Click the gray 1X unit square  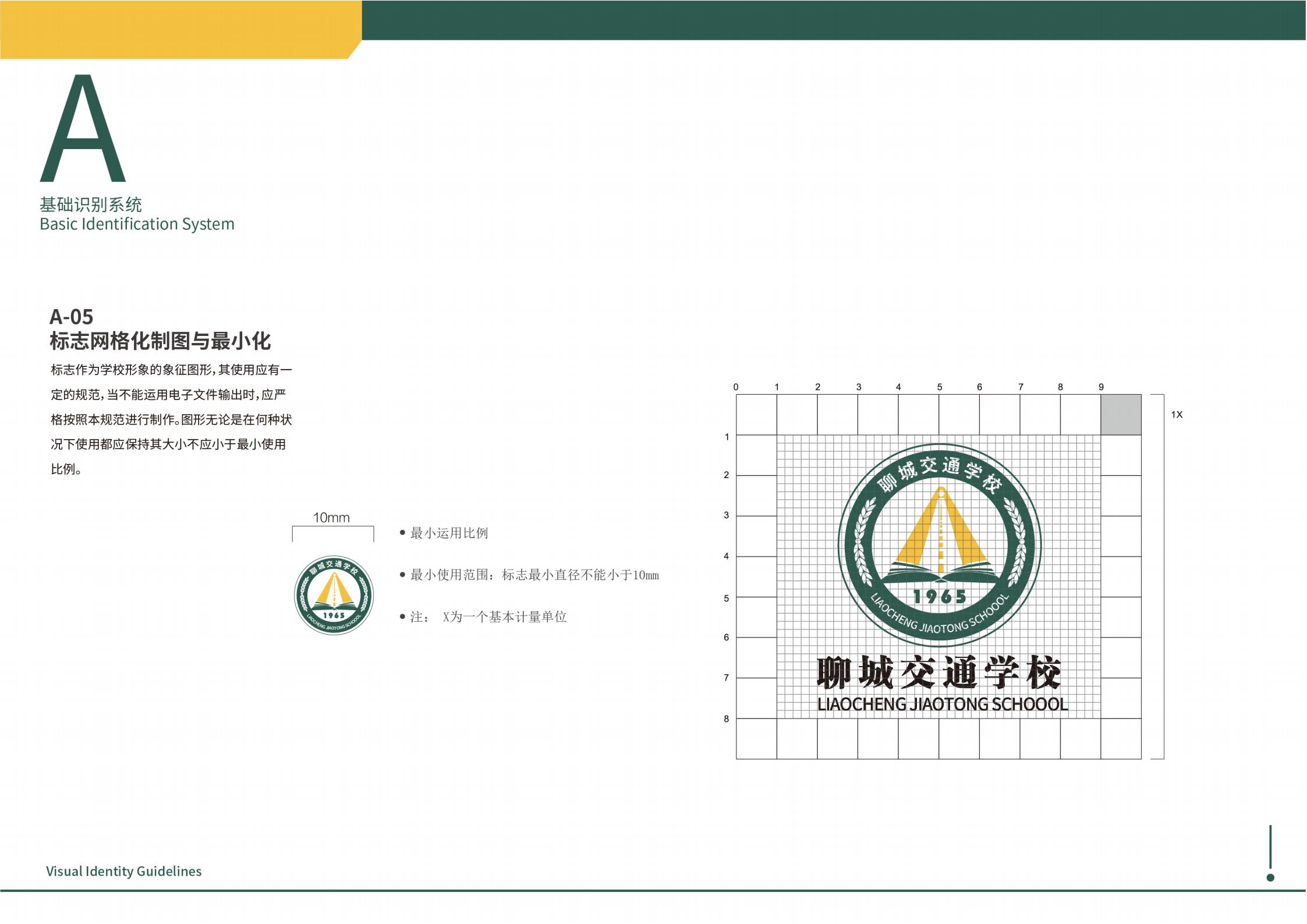pos(1121,415)
